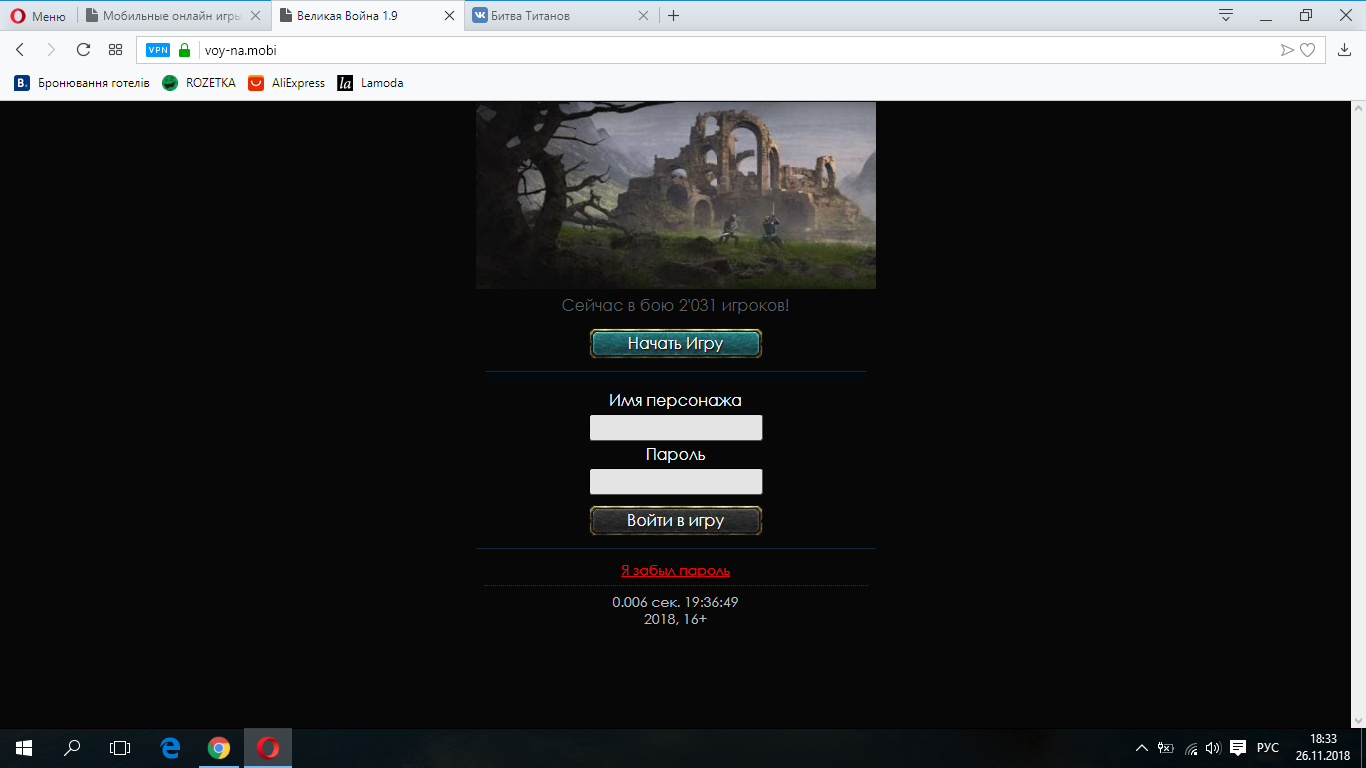The height and width of the screenshot is (768, 1366).
Task: Open the new tab plus button
Action: 673,16
